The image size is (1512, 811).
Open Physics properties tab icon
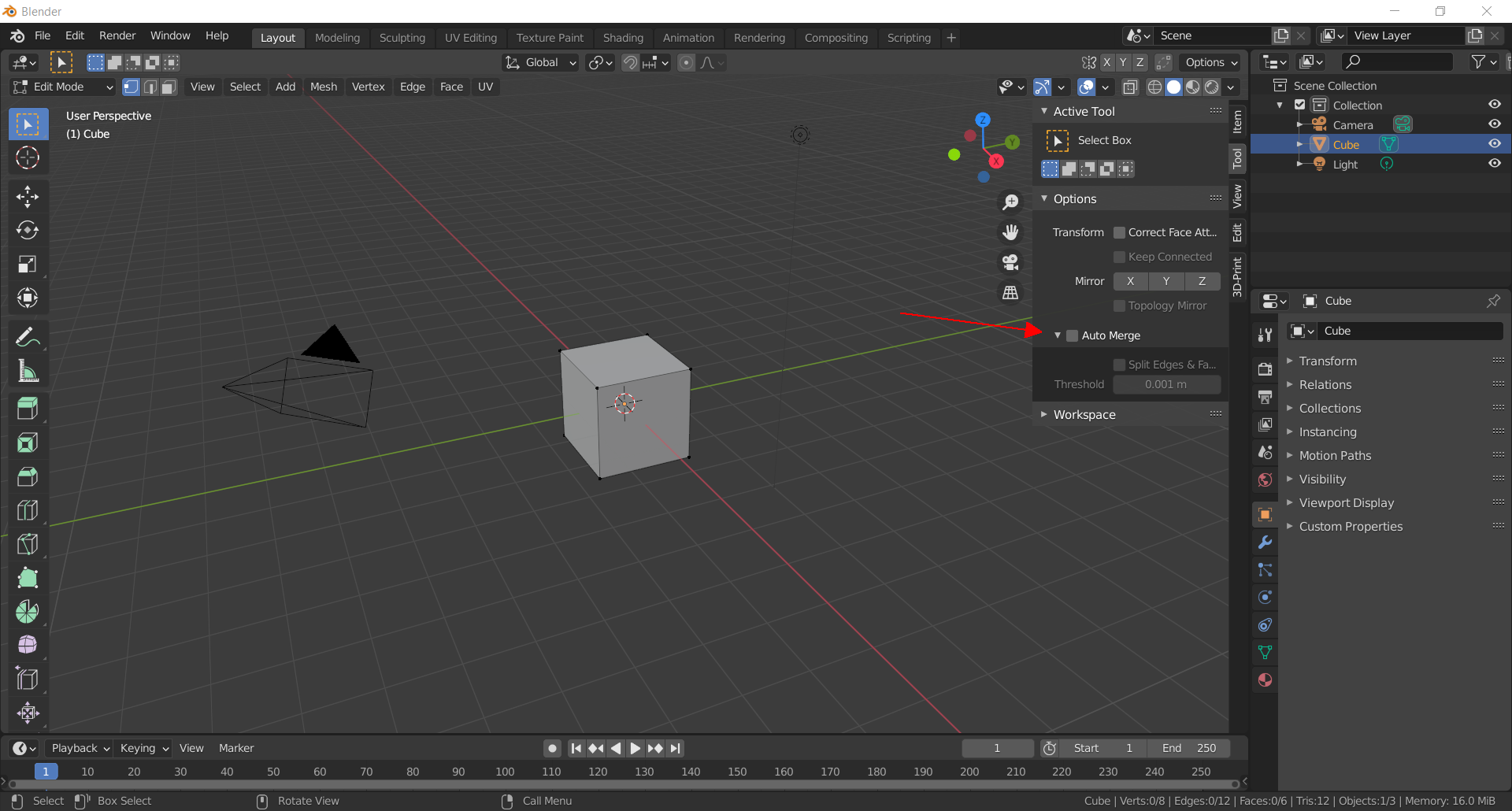click(1265, 598)
